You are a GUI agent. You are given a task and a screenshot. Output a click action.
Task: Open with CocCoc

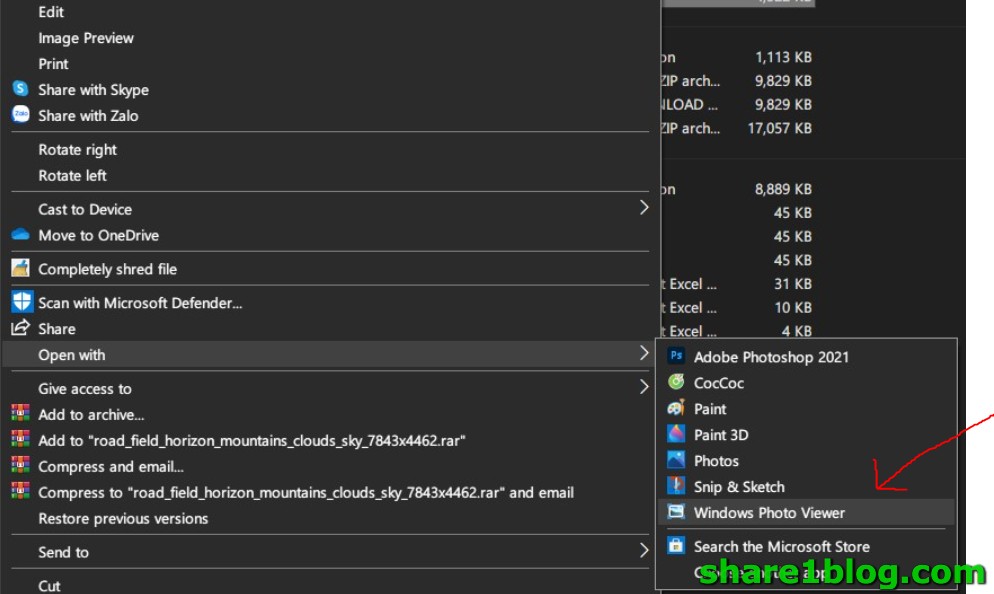click(719, 383)
